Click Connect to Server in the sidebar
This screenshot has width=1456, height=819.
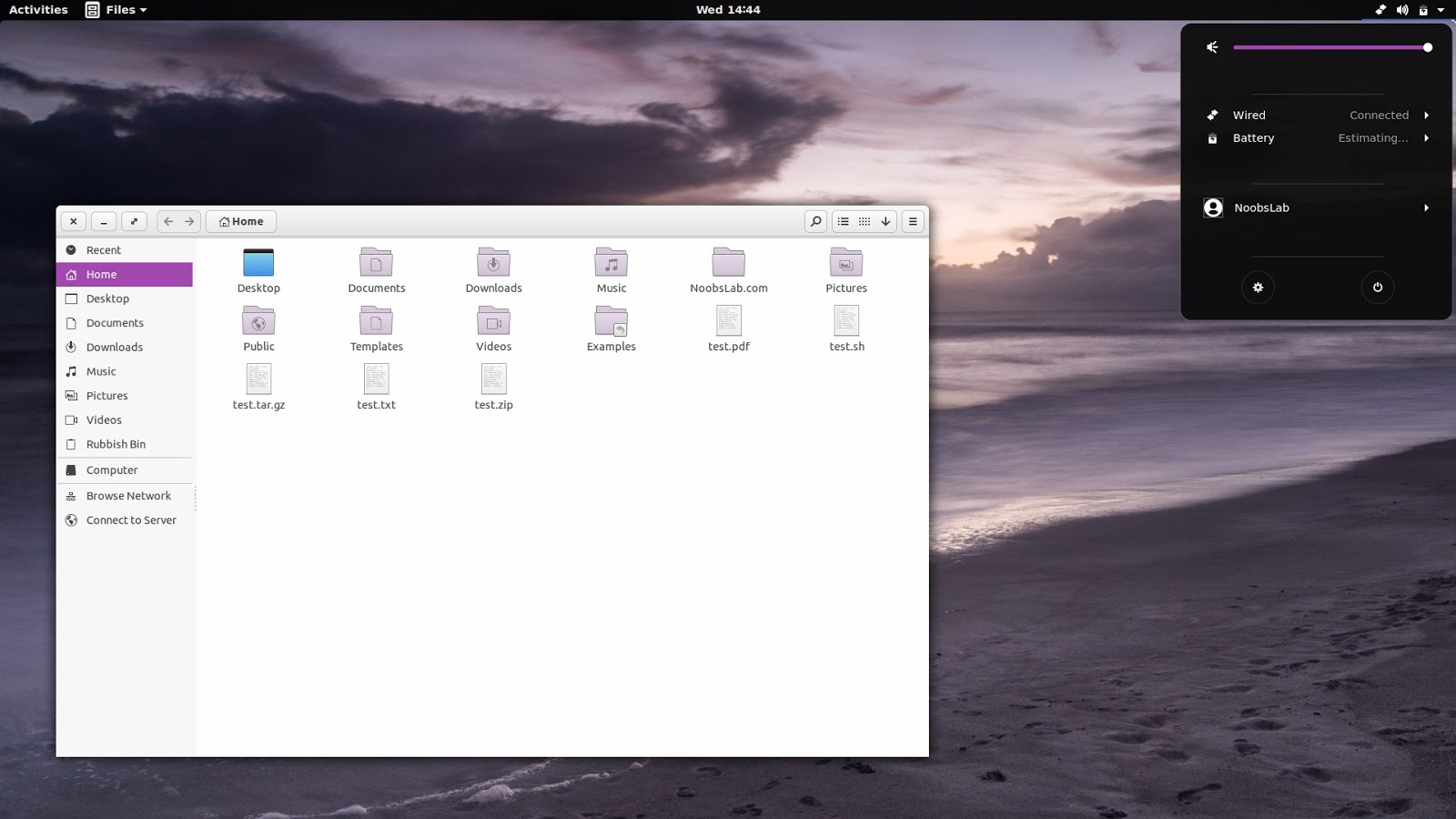click(x=131, y=520)
